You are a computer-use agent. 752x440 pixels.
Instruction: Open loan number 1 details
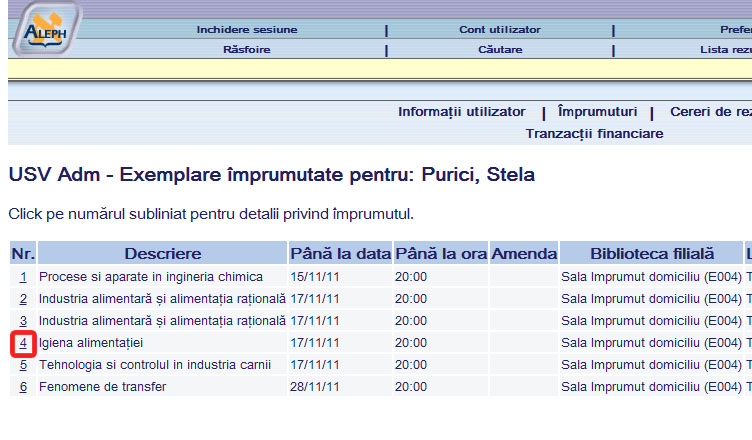point(23,277)
